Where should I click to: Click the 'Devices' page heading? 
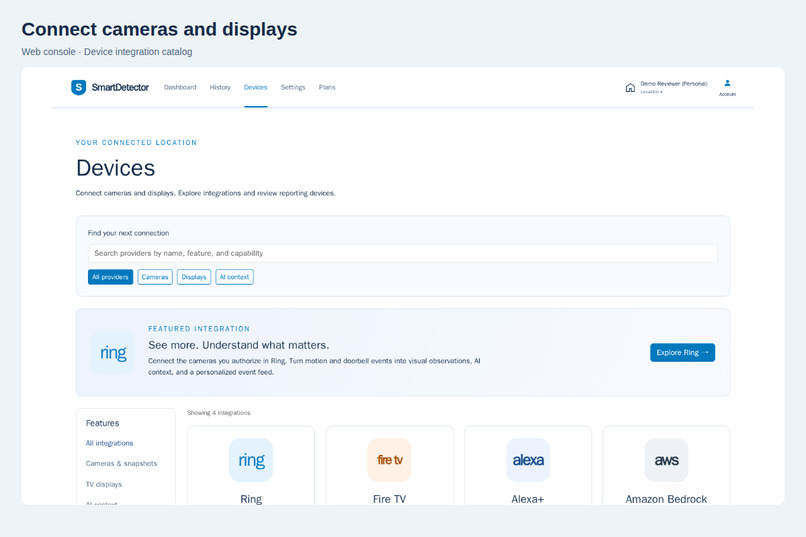[x=116, y=168]
